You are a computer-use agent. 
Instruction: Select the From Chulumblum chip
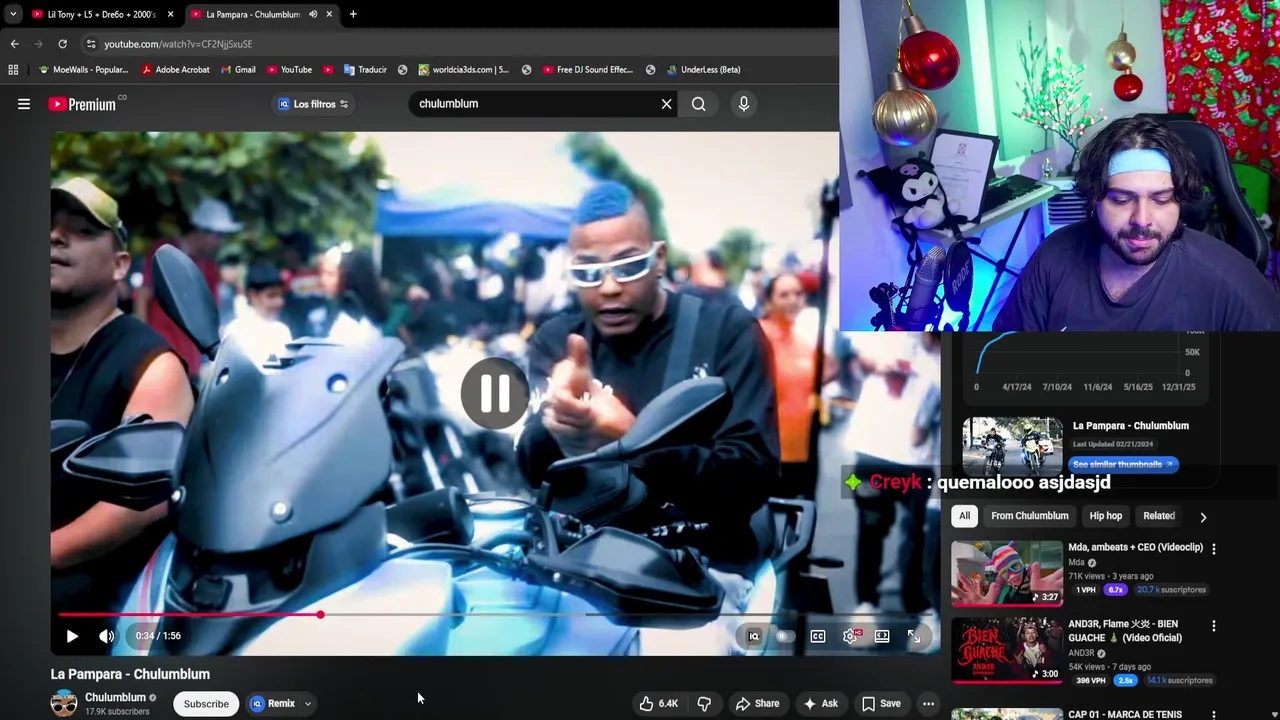click(1030, 516)
